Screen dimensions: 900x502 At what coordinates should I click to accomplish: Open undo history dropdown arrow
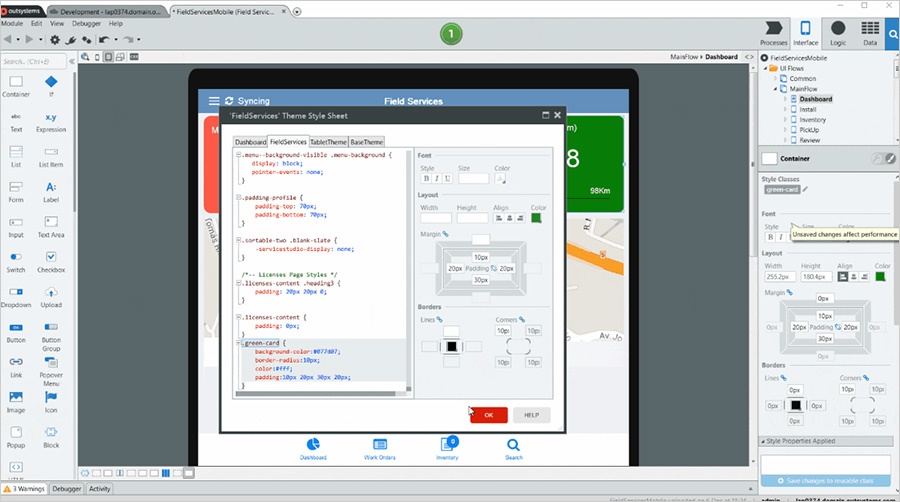coord(115,40)
